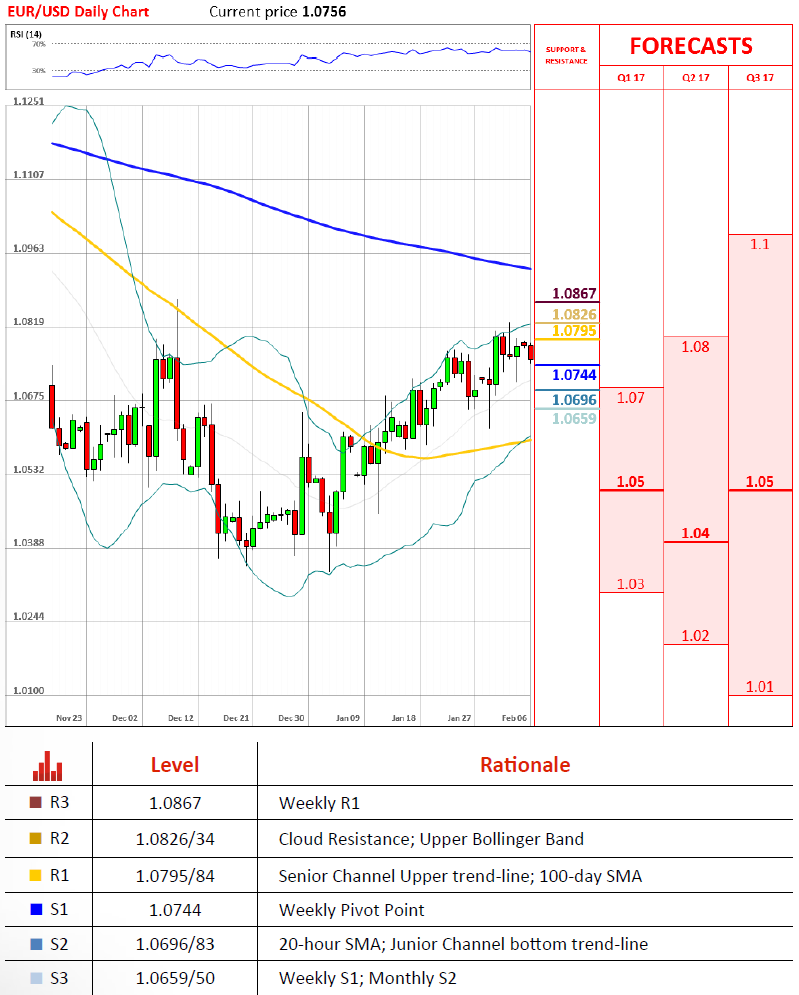
Task: Click the Jan 27 date label
Action: 459,718
